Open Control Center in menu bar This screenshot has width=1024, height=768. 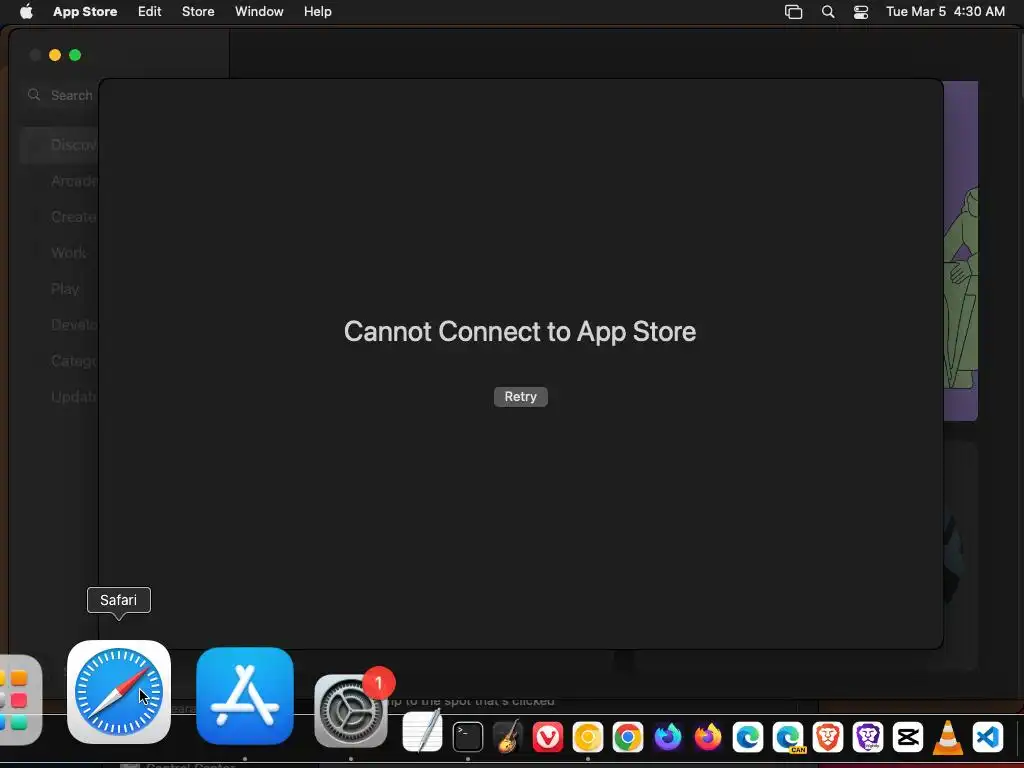861,12
